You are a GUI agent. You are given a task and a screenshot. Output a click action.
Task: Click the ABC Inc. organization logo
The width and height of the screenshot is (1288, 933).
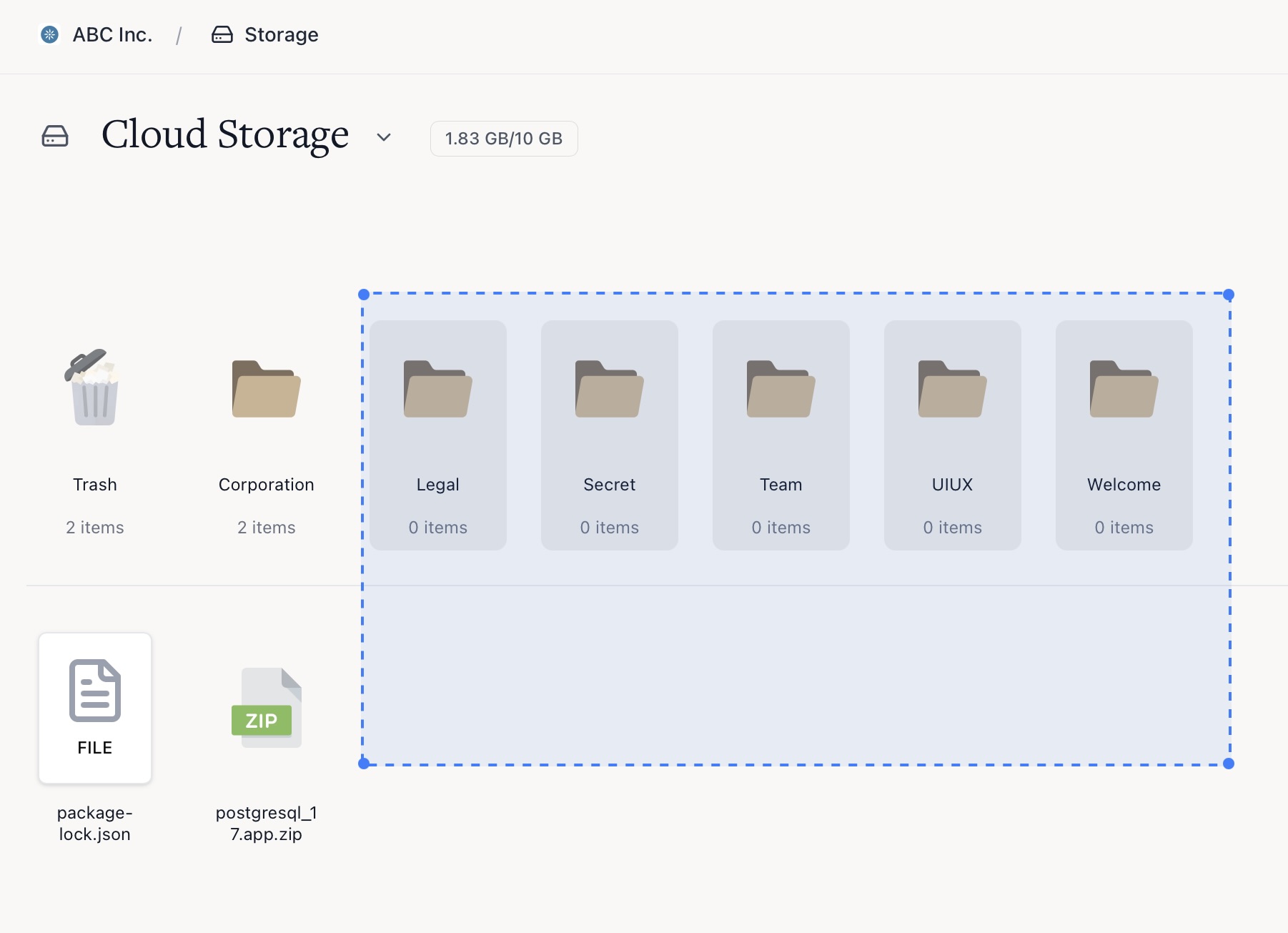coord(49,34)
